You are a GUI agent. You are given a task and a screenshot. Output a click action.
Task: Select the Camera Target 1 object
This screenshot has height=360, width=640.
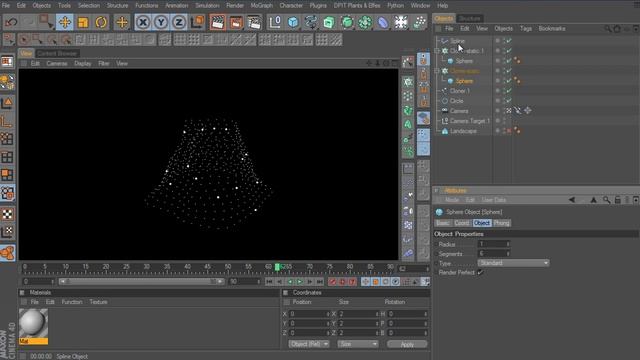(469, 121)
